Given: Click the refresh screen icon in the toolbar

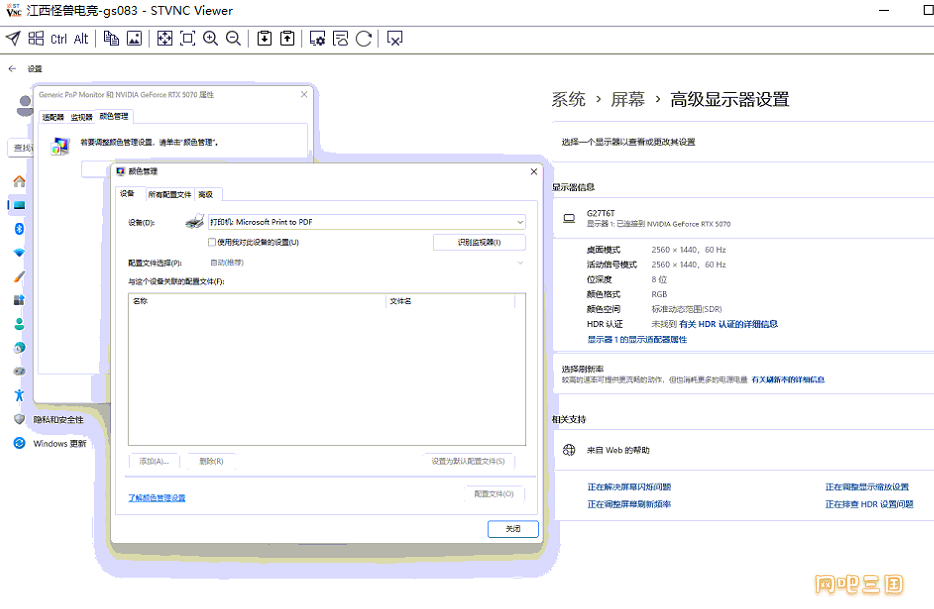Looking at the screenshot, I should click(363, 39).
